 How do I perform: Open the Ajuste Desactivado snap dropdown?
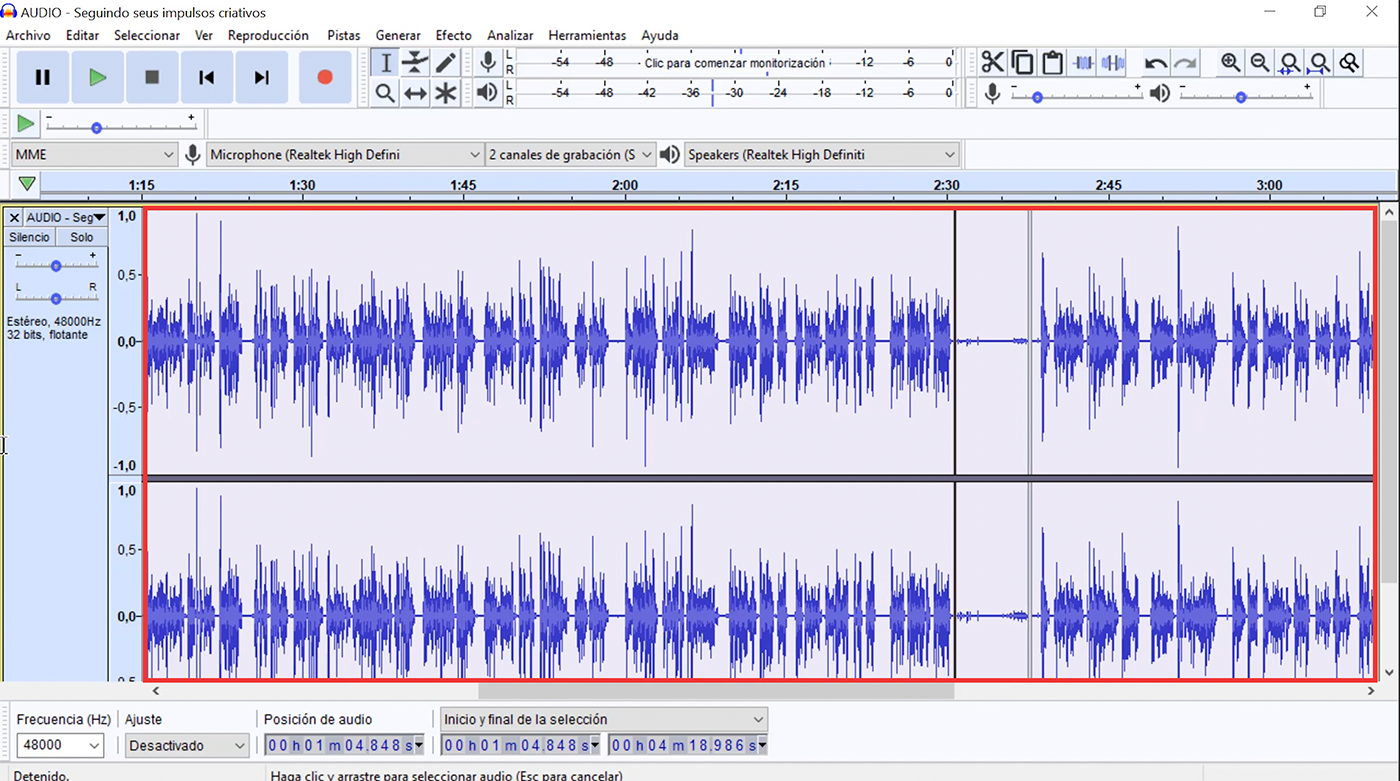click(x=187, y=745)
